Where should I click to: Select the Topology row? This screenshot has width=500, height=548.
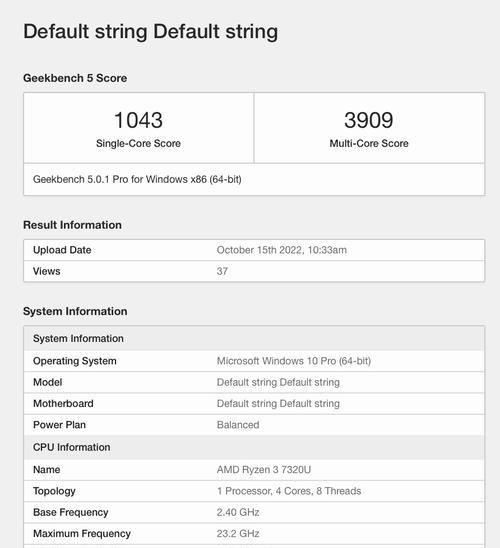point(254,491)
